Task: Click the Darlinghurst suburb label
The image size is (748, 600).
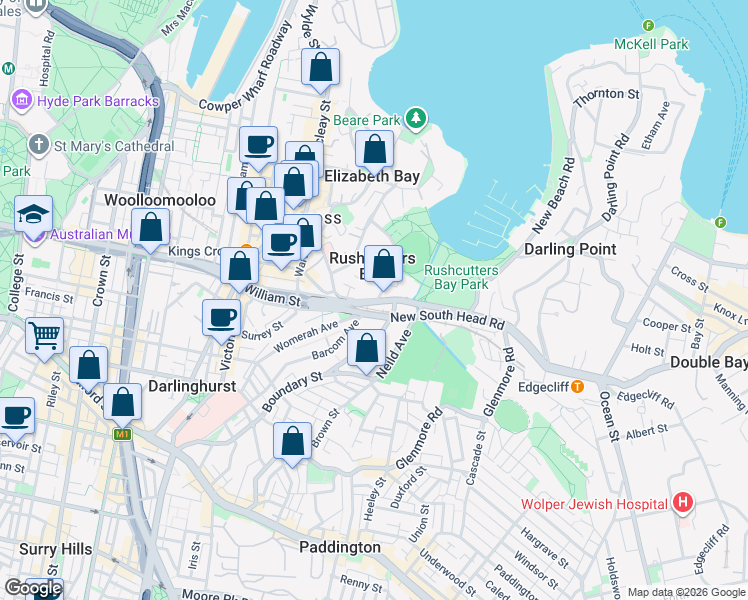Action: pyautogui.click(x=192, y=386)
